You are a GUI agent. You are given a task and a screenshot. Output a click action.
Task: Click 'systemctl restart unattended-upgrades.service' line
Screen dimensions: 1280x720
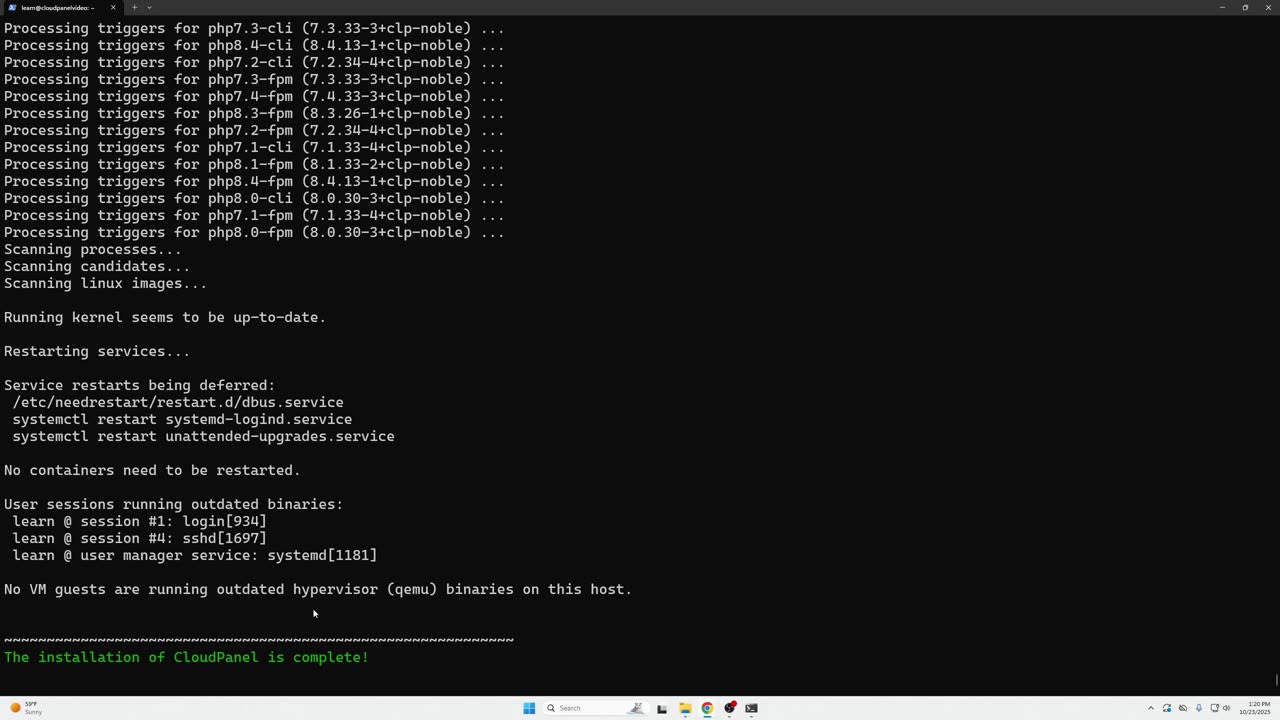(x=203, y=436)
